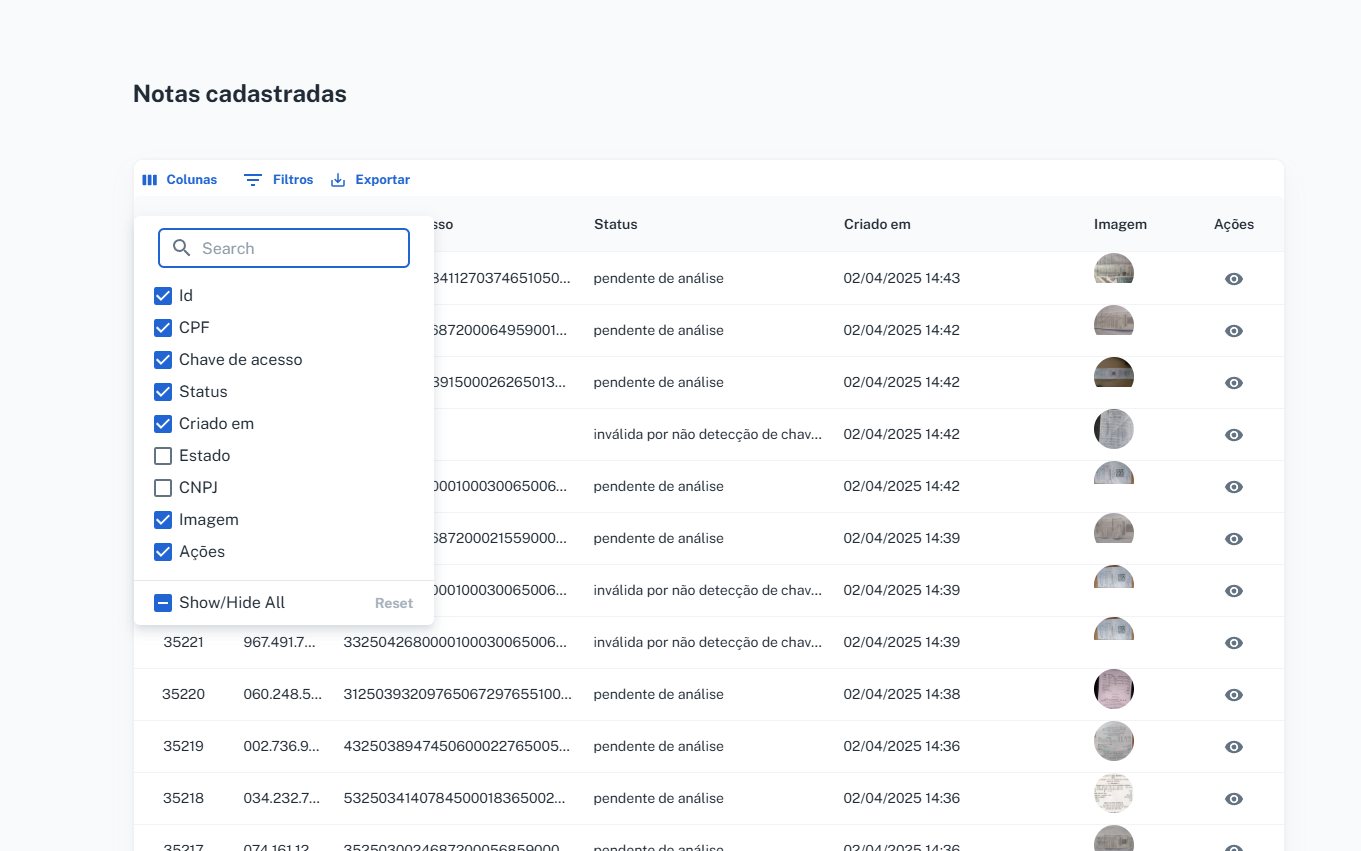Enable the CNPJ column checkbox

coord(163,488)
